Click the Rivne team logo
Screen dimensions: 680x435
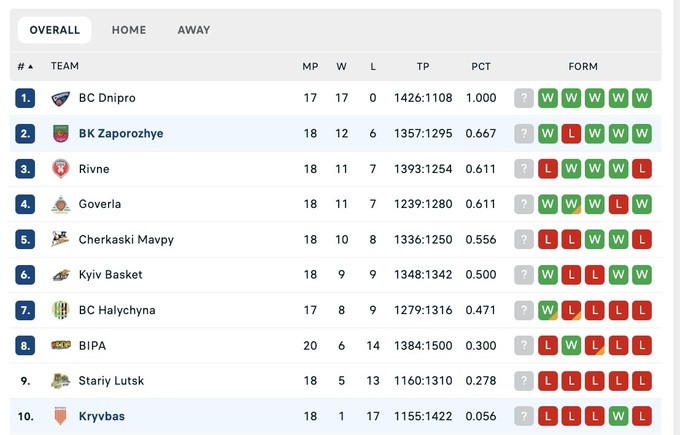click(x=61, y=169)
